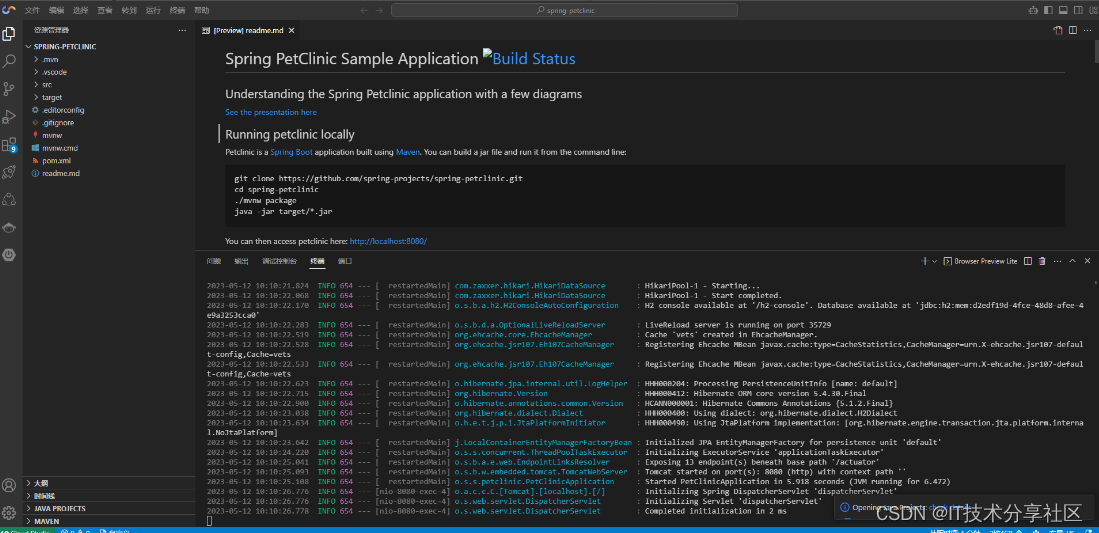The height and width of the screenshot is (533, 1099).
Task: Maximize the terminal panel with up chevron
Action: point(1072,261)
